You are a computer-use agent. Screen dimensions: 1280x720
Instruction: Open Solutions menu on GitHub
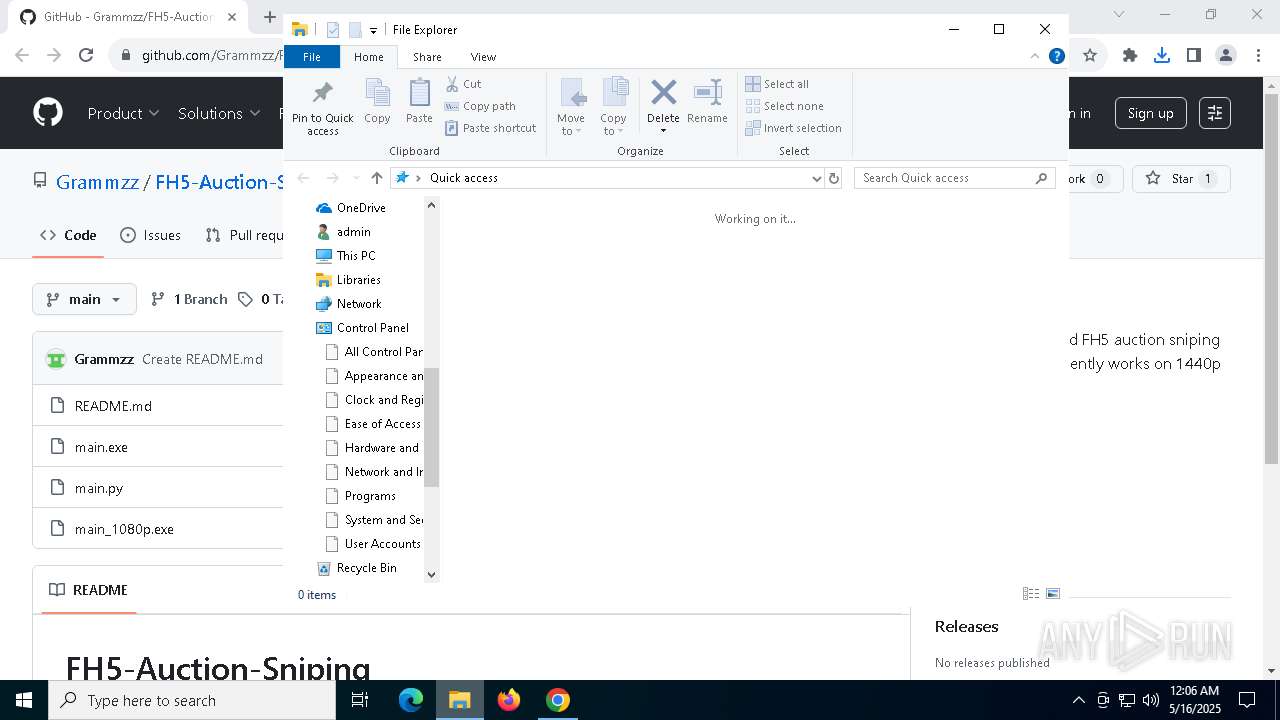click(x=219, y=114)
